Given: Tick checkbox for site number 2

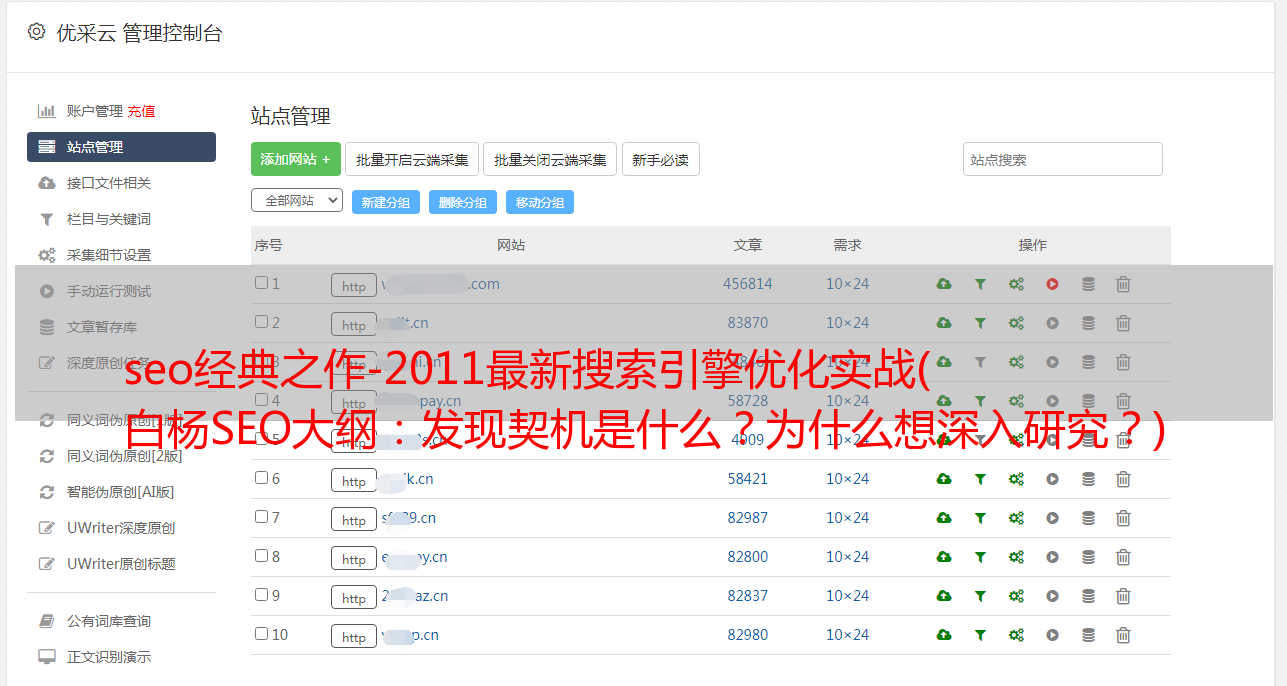Looking at the screenshot, I should (261, 322).
